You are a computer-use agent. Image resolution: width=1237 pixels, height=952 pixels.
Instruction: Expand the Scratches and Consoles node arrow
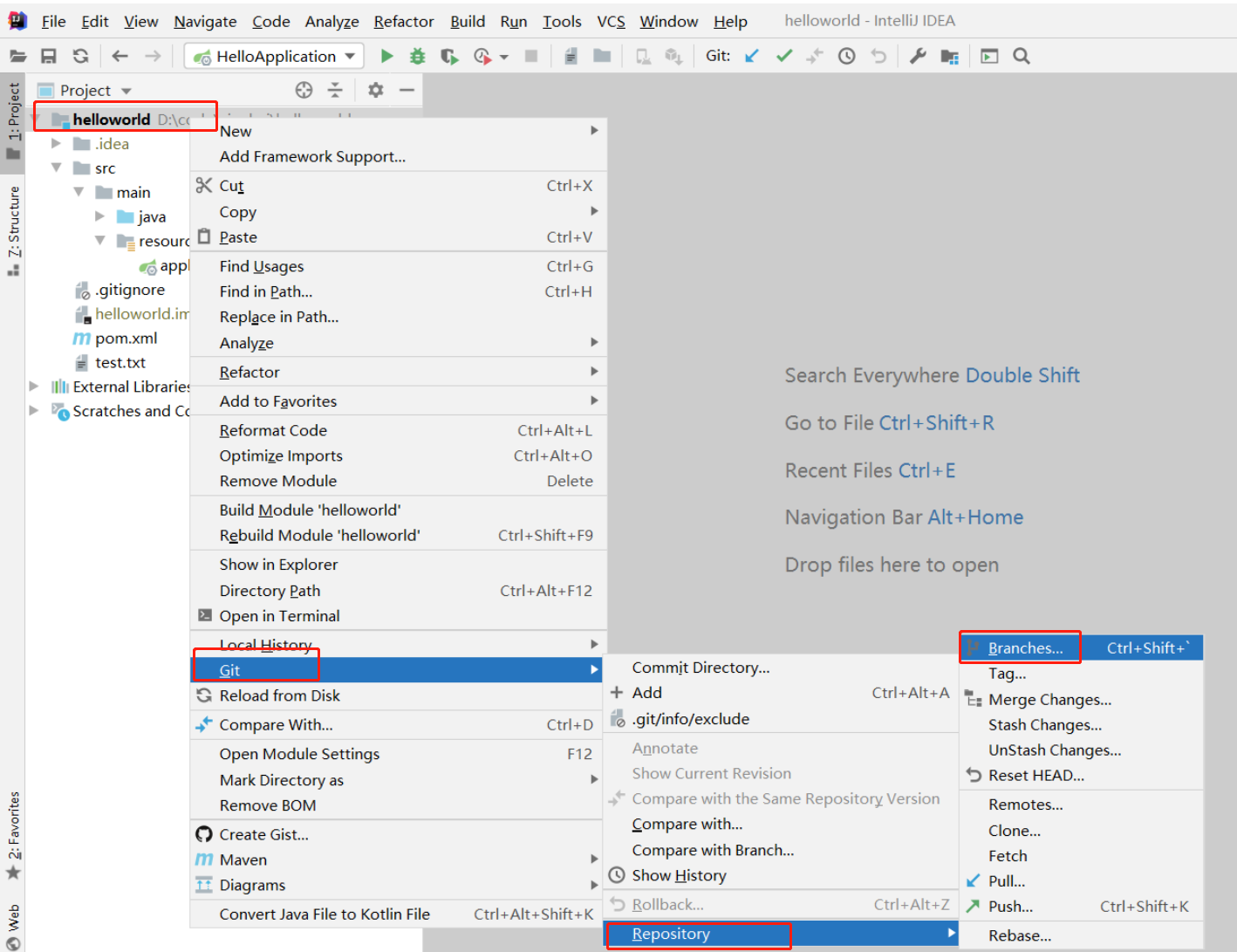click(34, 410)
